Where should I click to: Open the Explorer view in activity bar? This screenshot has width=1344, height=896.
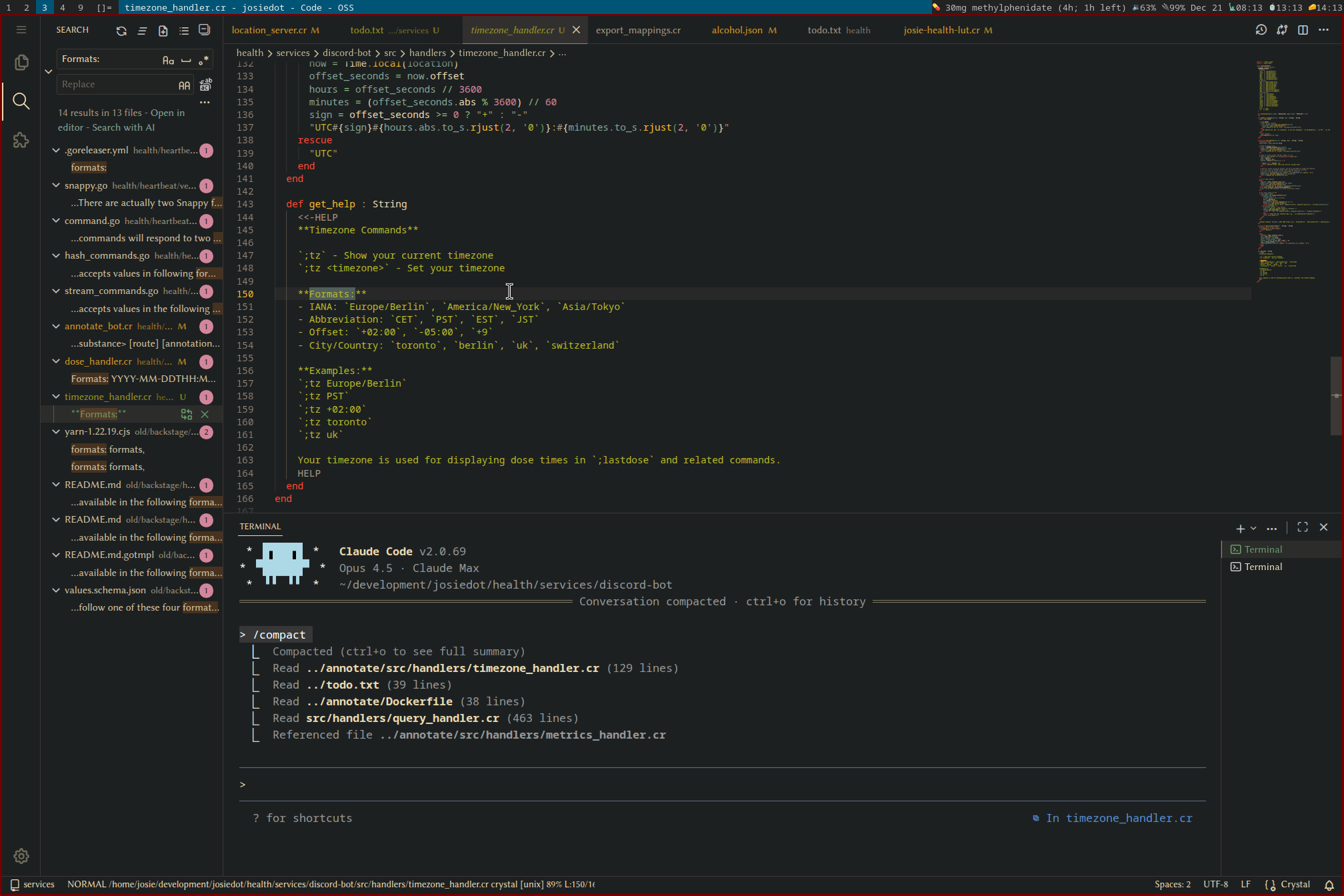pyautogui.click(x=21, y=63)
